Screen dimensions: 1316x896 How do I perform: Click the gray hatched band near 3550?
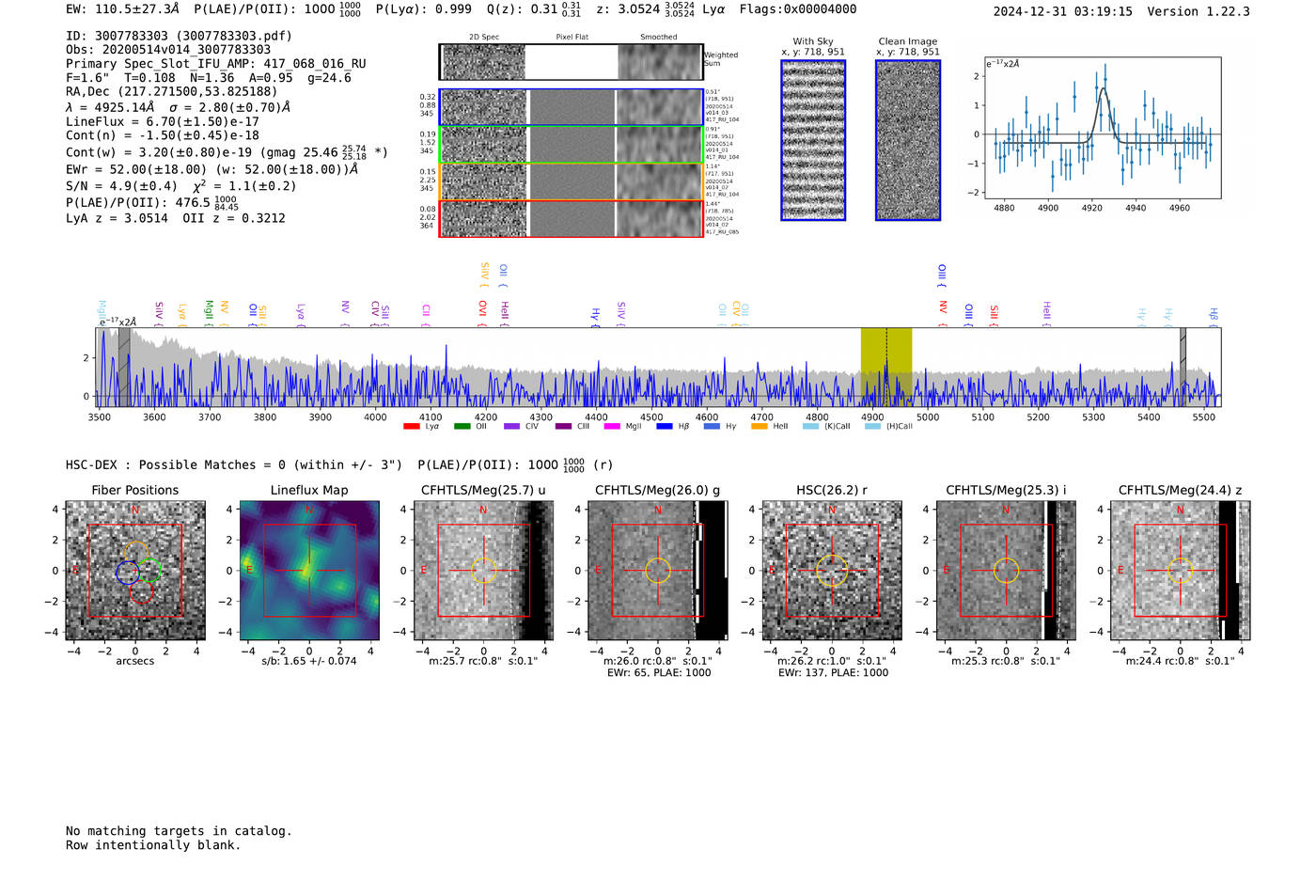pyautogui.click(x=124, y=367)
